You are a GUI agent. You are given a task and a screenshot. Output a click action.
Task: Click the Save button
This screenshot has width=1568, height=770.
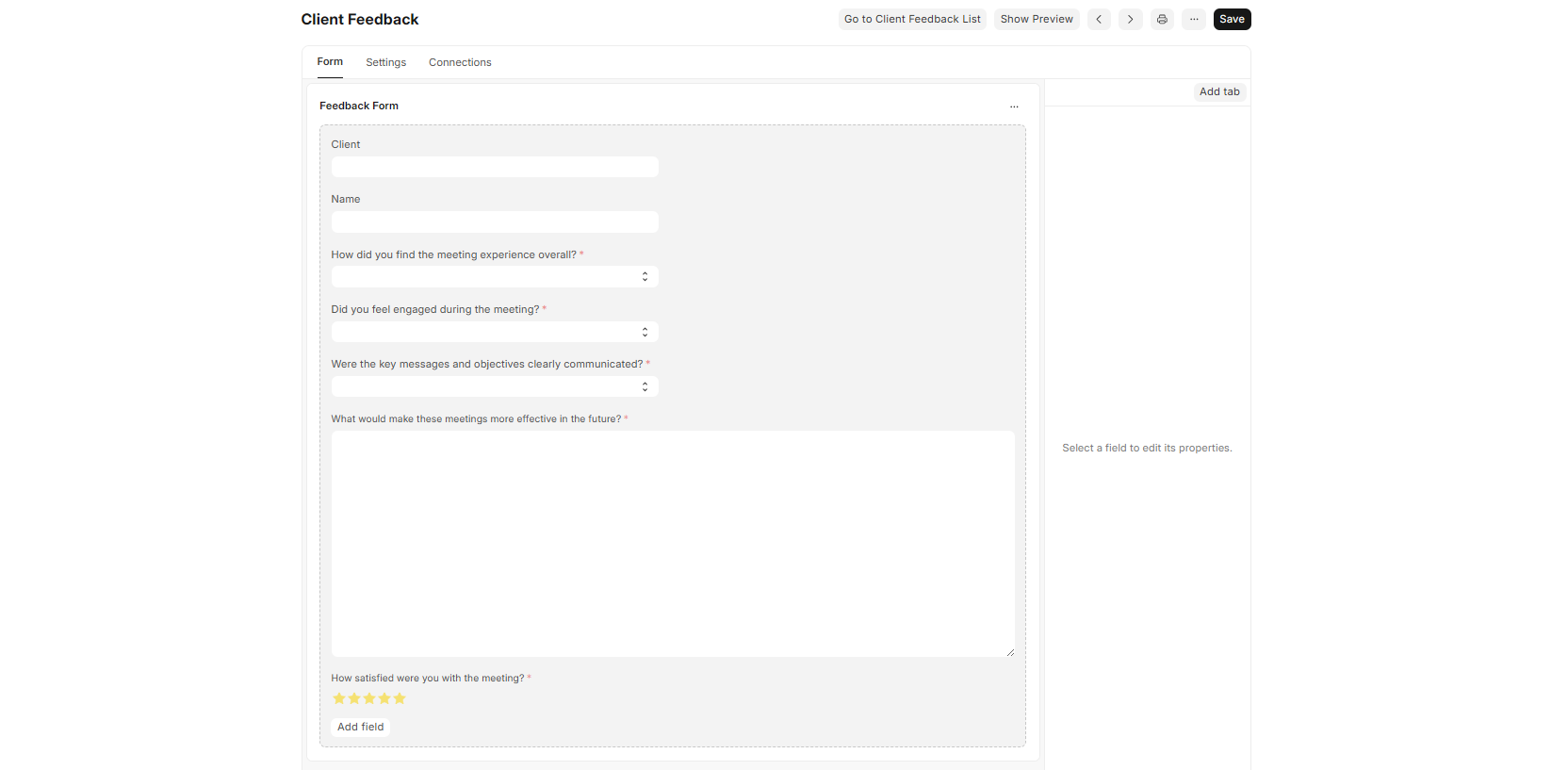pos(1232,19)
